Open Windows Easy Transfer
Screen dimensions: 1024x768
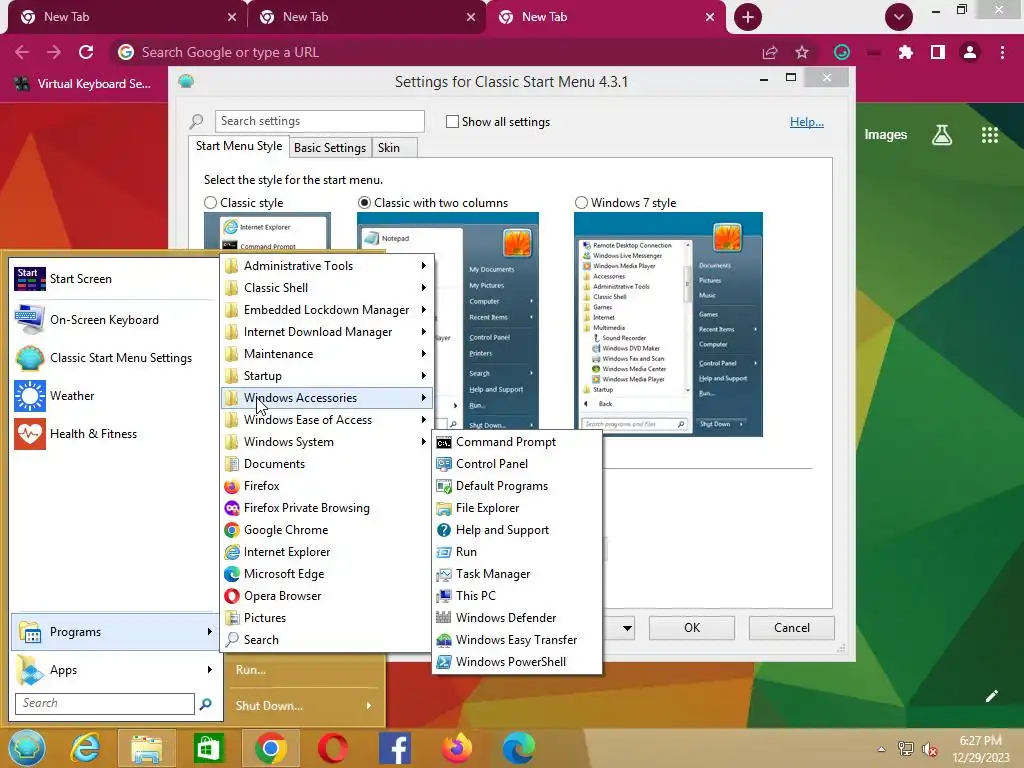516,640
